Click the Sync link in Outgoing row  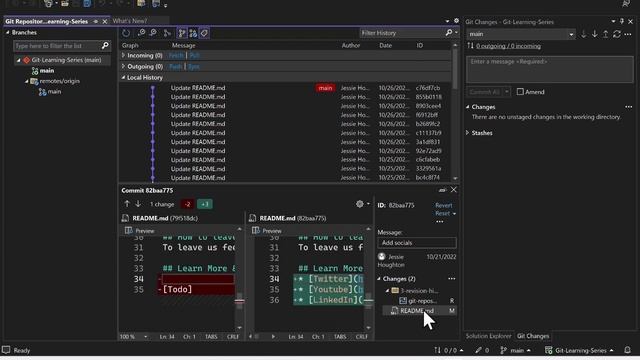click(x=193, y=66)
